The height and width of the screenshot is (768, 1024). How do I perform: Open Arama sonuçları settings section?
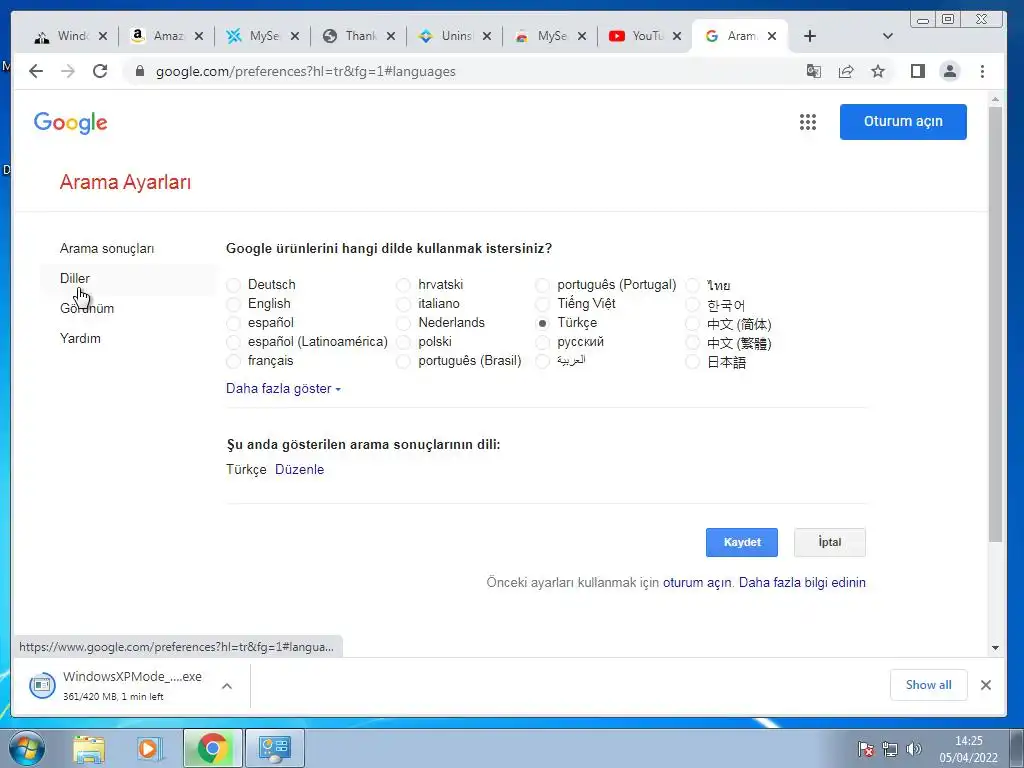(107, 249)
